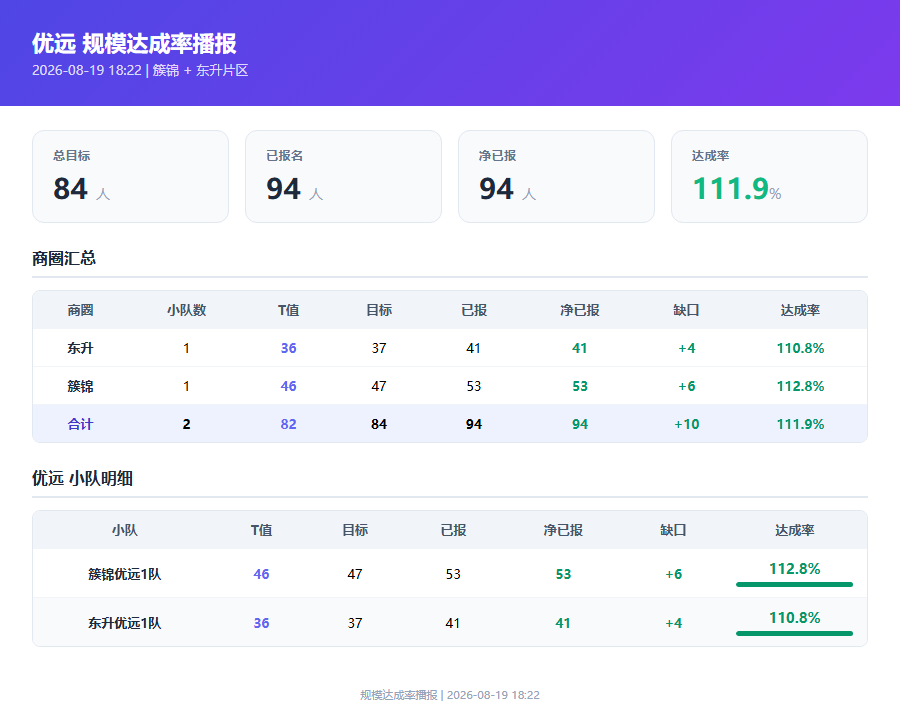Click the 总目标 card value 84

pyautogui.click(x=71, y=189)
